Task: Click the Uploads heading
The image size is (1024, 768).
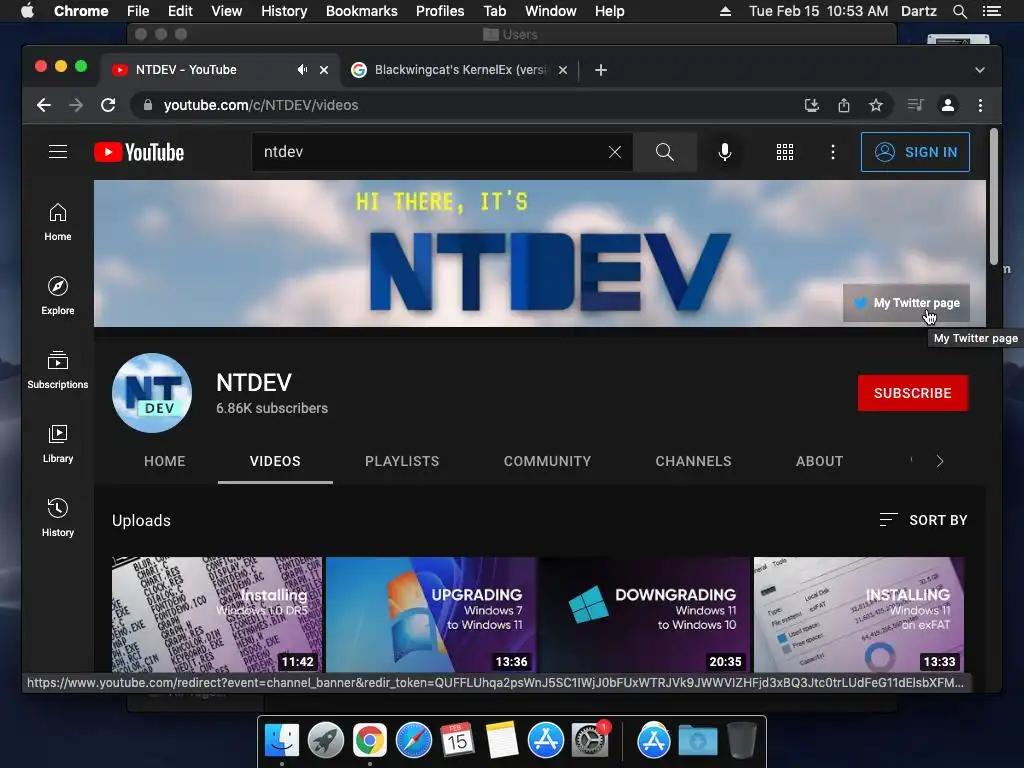Action: (x=141, y=520)
